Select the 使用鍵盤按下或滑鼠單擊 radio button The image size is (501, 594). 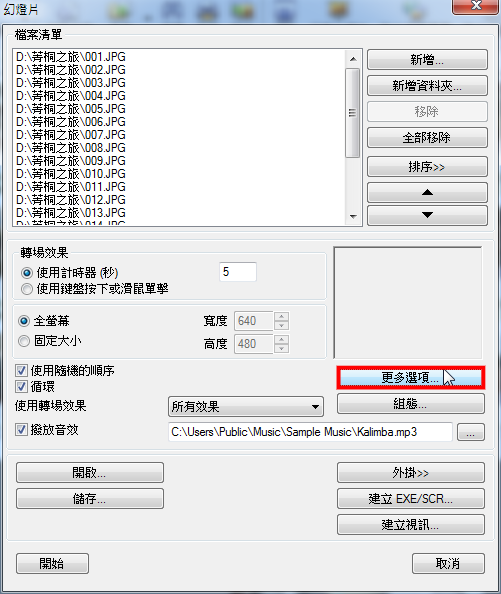pos(27,289)
